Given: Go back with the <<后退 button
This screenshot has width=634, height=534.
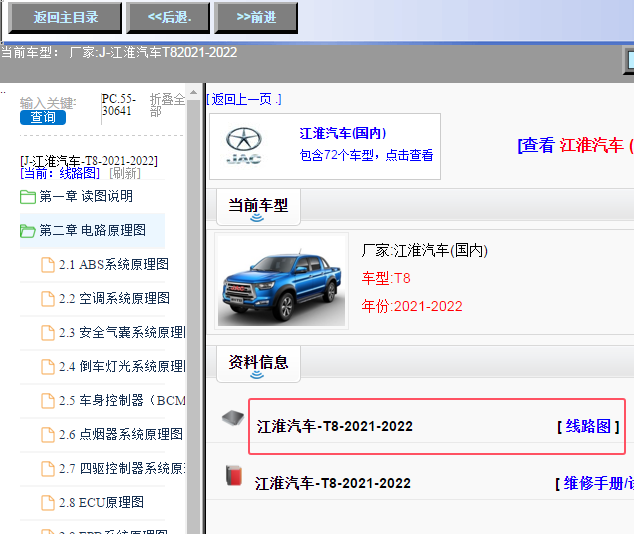Looking at the screenshot, I should tap(168, 17).
